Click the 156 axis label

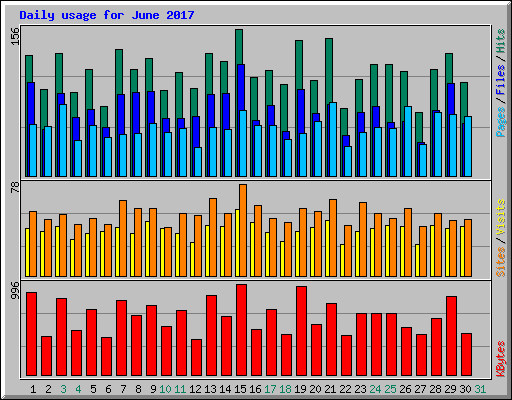15,36
